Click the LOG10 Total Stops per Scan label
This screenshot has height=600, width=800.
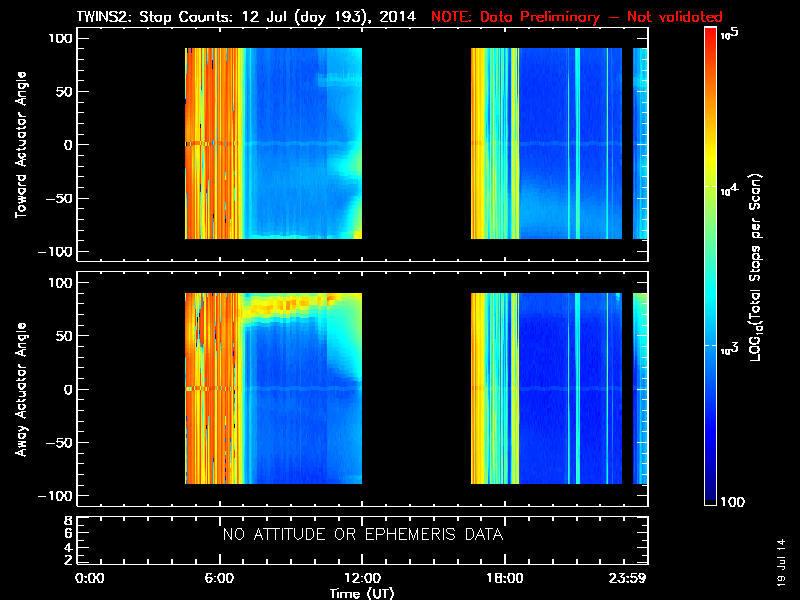[756, 267]
